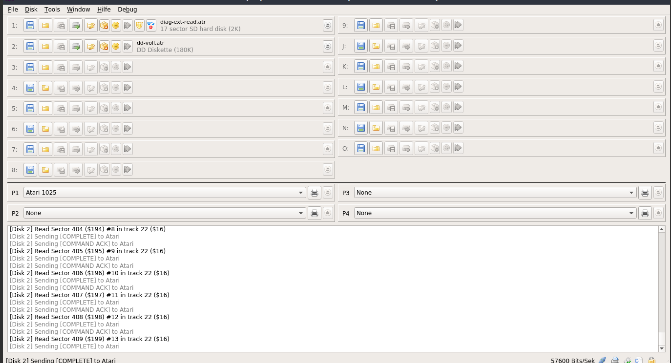The image size is (671, 363).
Task: Click the blue pen icon in the status bar
Action: click(603, 360)
